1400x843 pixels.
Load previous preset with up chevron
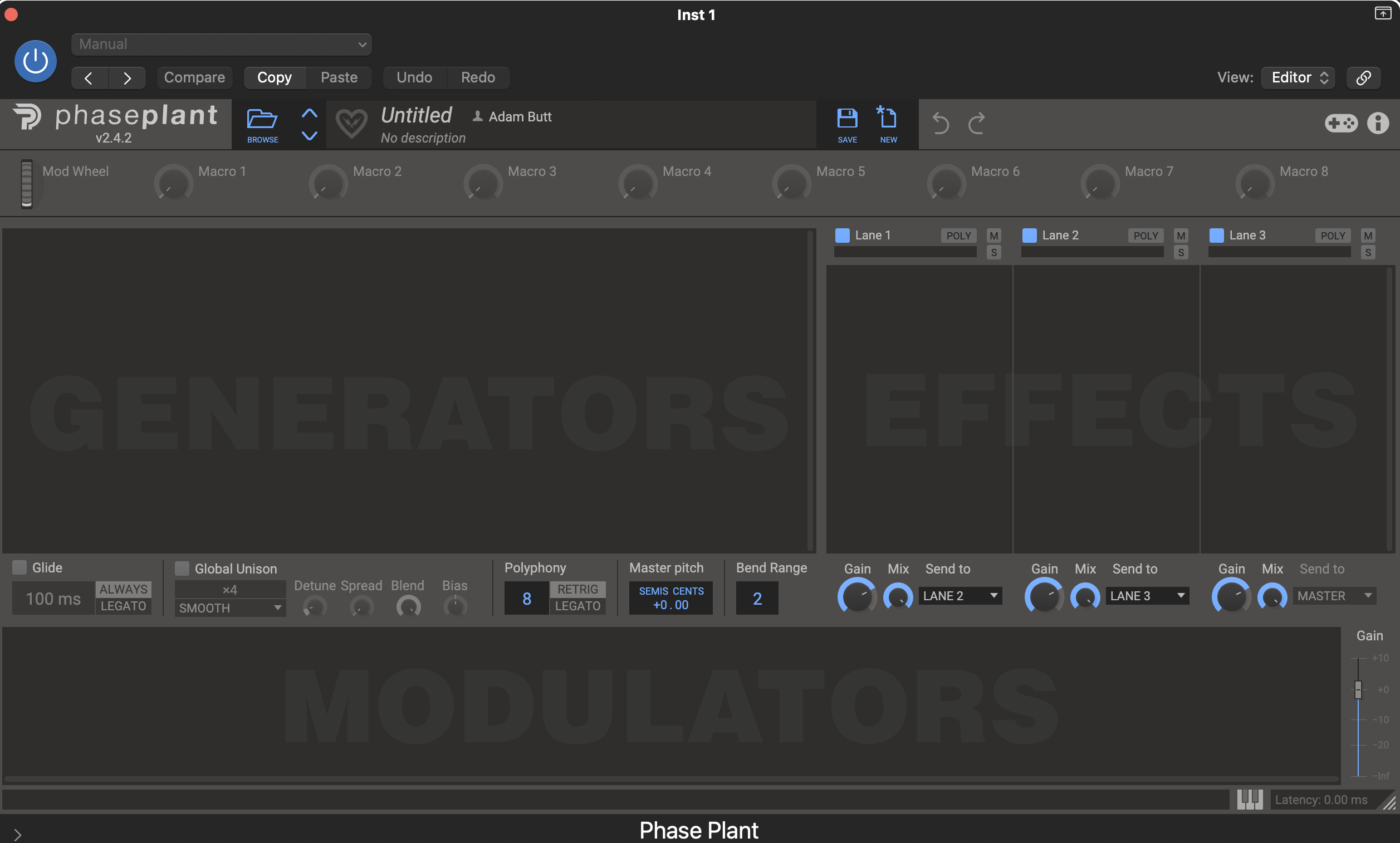(x=309, y=113)
